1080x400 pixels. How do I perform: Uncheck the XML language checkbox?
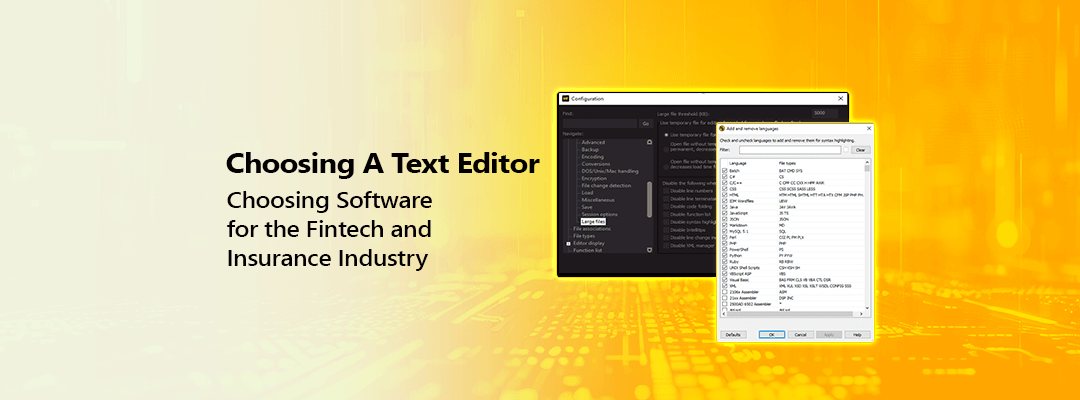click(725, 286)
